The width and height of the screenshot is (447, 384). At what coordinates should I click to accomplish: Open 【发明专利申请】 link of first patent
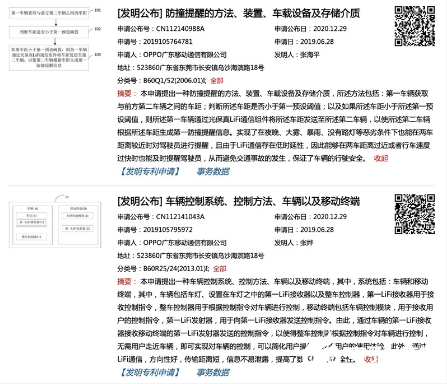(x=150, y=171)
